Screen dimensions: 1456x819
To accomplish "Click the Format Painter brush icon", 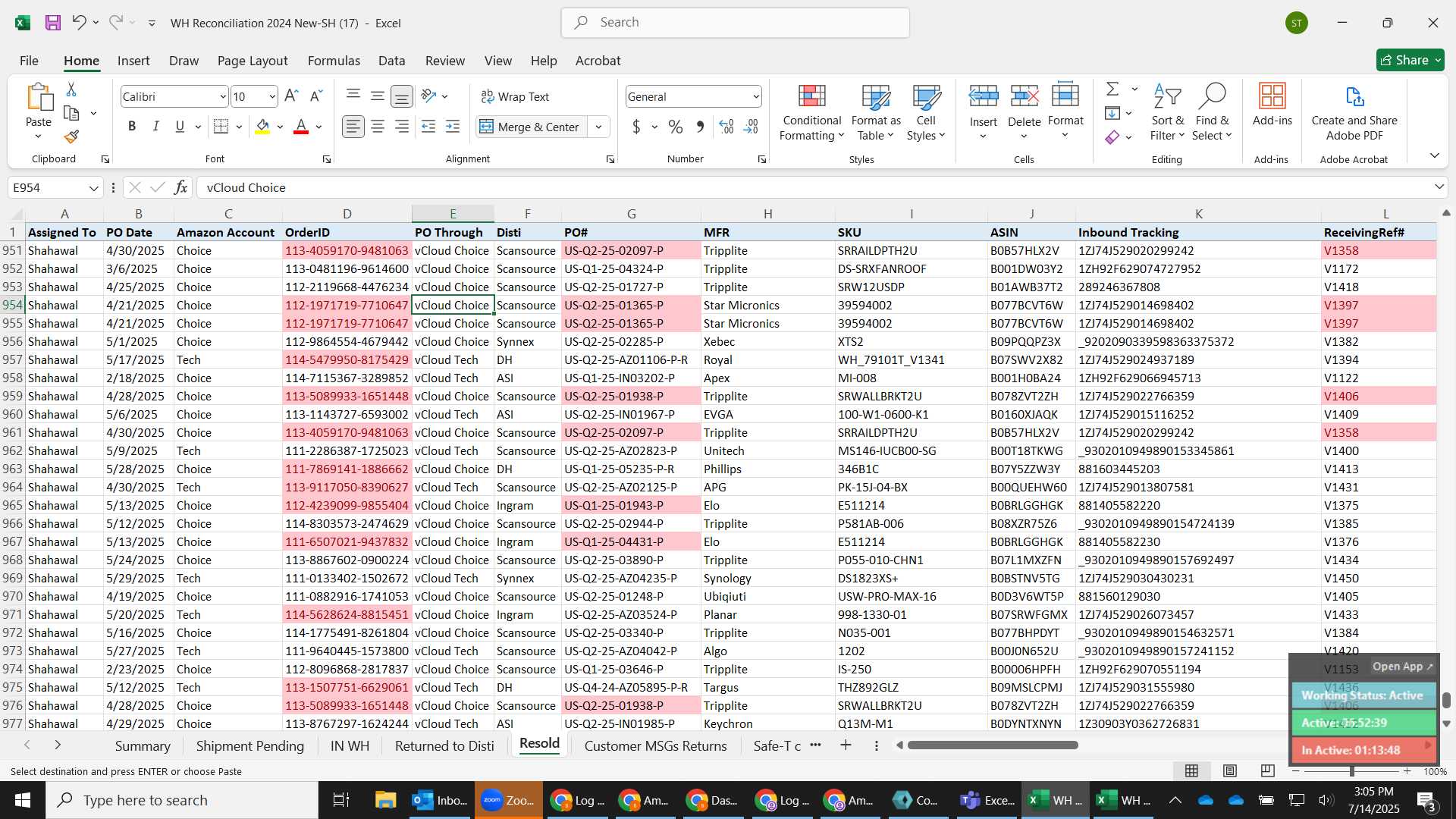I will coord(71,136).
